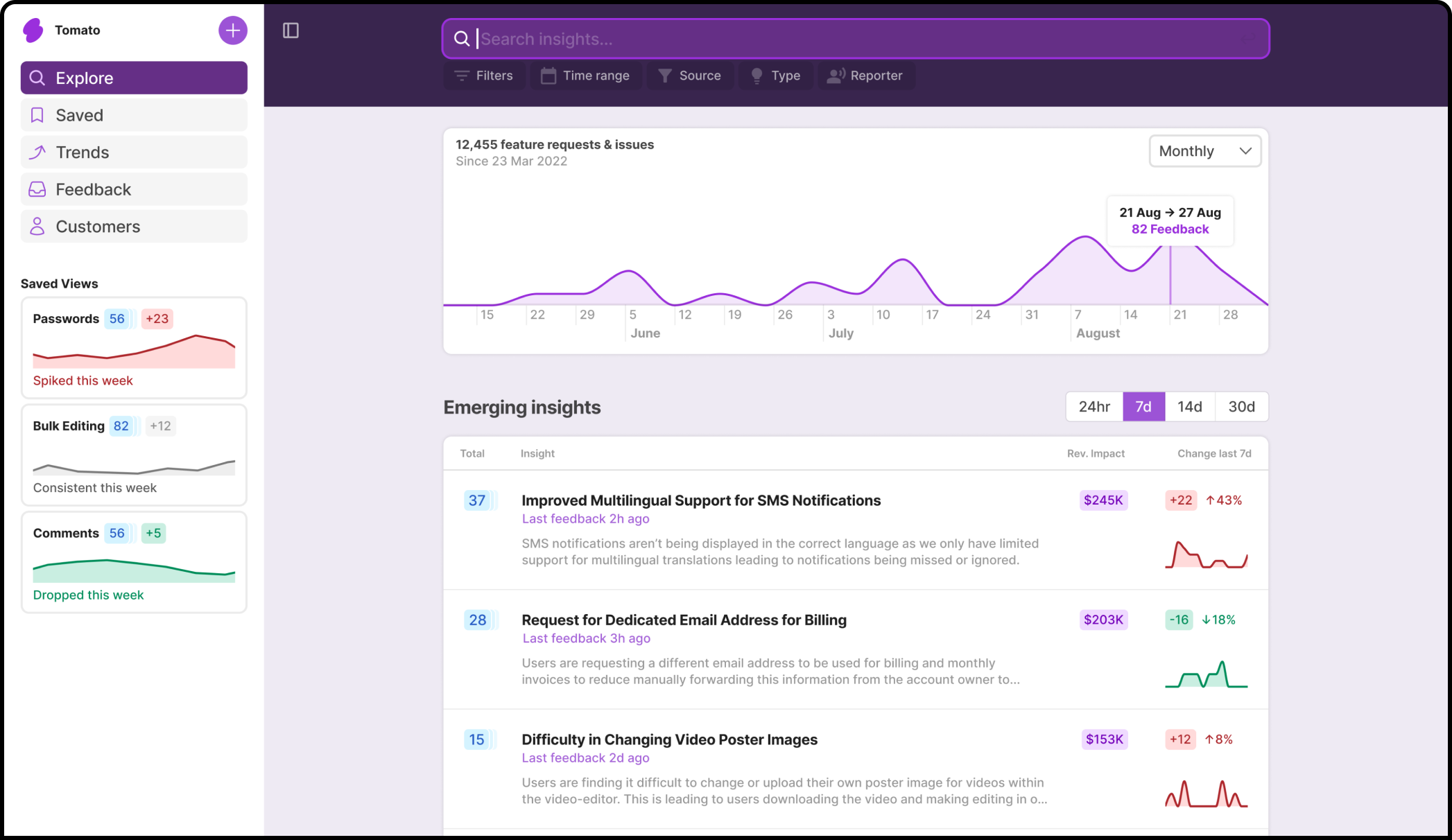Click the red sparkline for Video Poster Images
The height and width of the screenshot is (840, 1452).
point(1207,794)
